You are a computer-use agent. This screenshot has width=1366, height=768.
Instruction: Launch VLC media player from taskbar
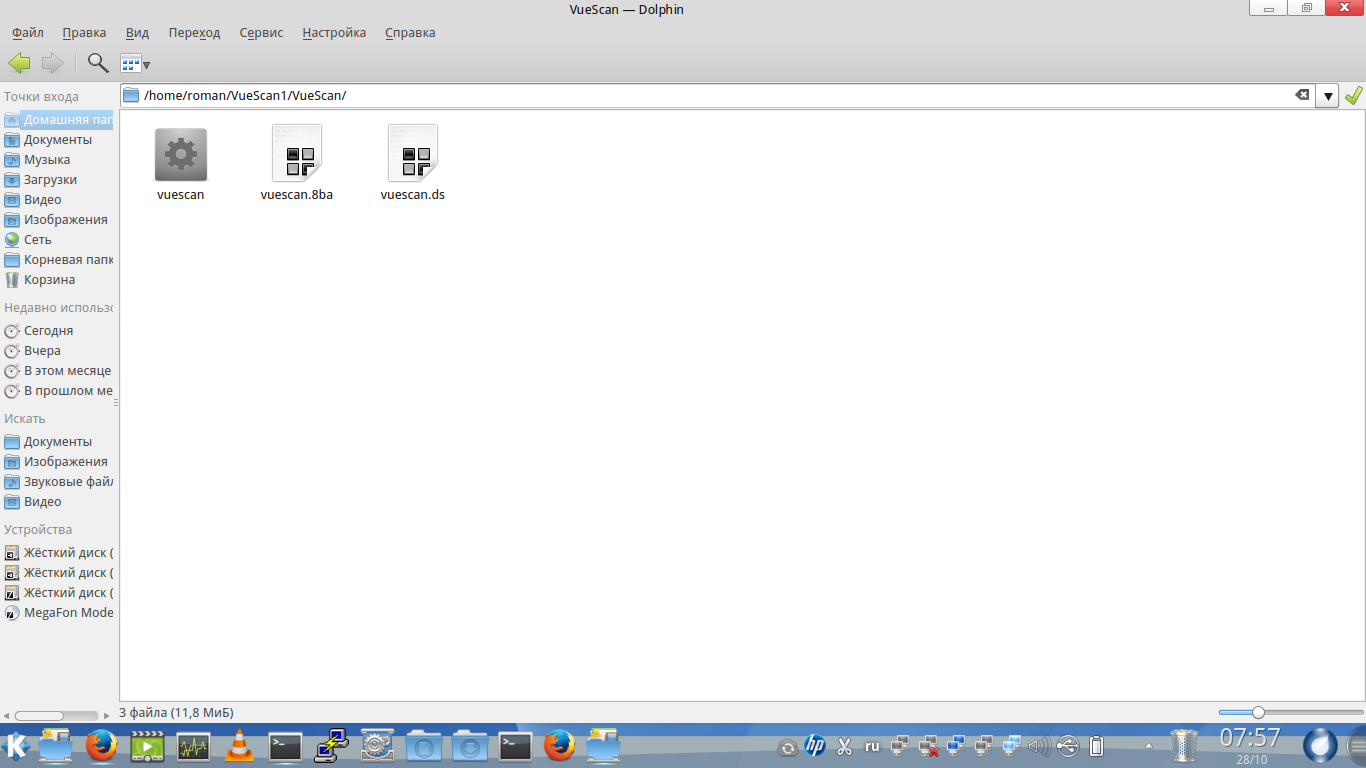(239, 746)
